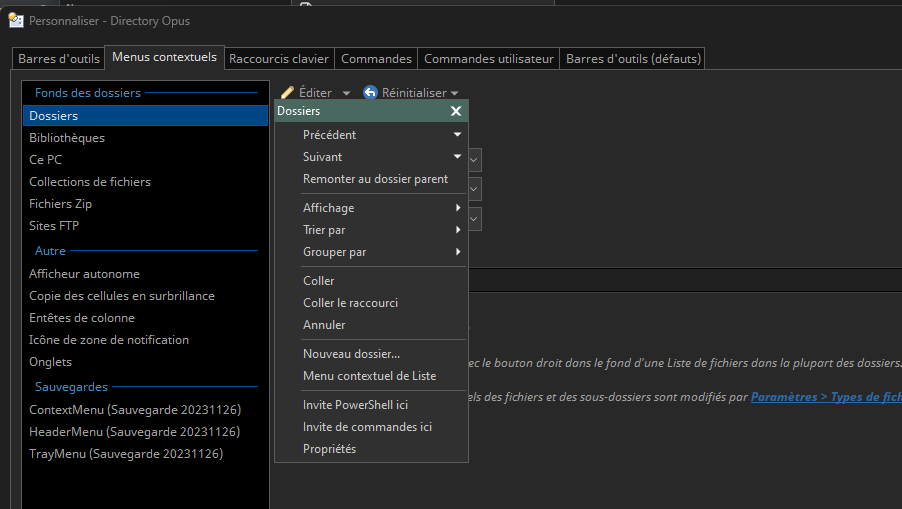Click the Réinitialiser blue arrow icon
Image resolution: width=902 pixels, height=509 pixels.
(370, 92)
